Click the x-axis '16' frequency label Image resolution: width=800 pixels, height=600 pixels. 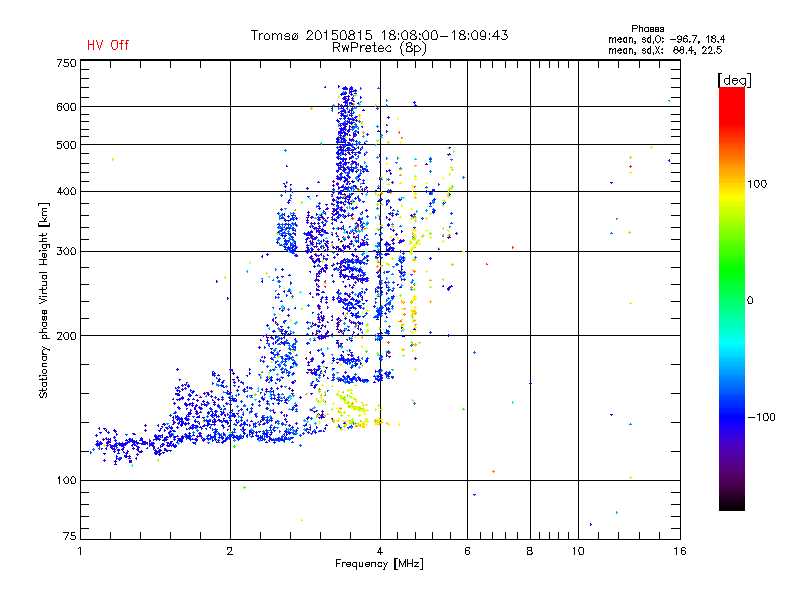pos(680,551)
